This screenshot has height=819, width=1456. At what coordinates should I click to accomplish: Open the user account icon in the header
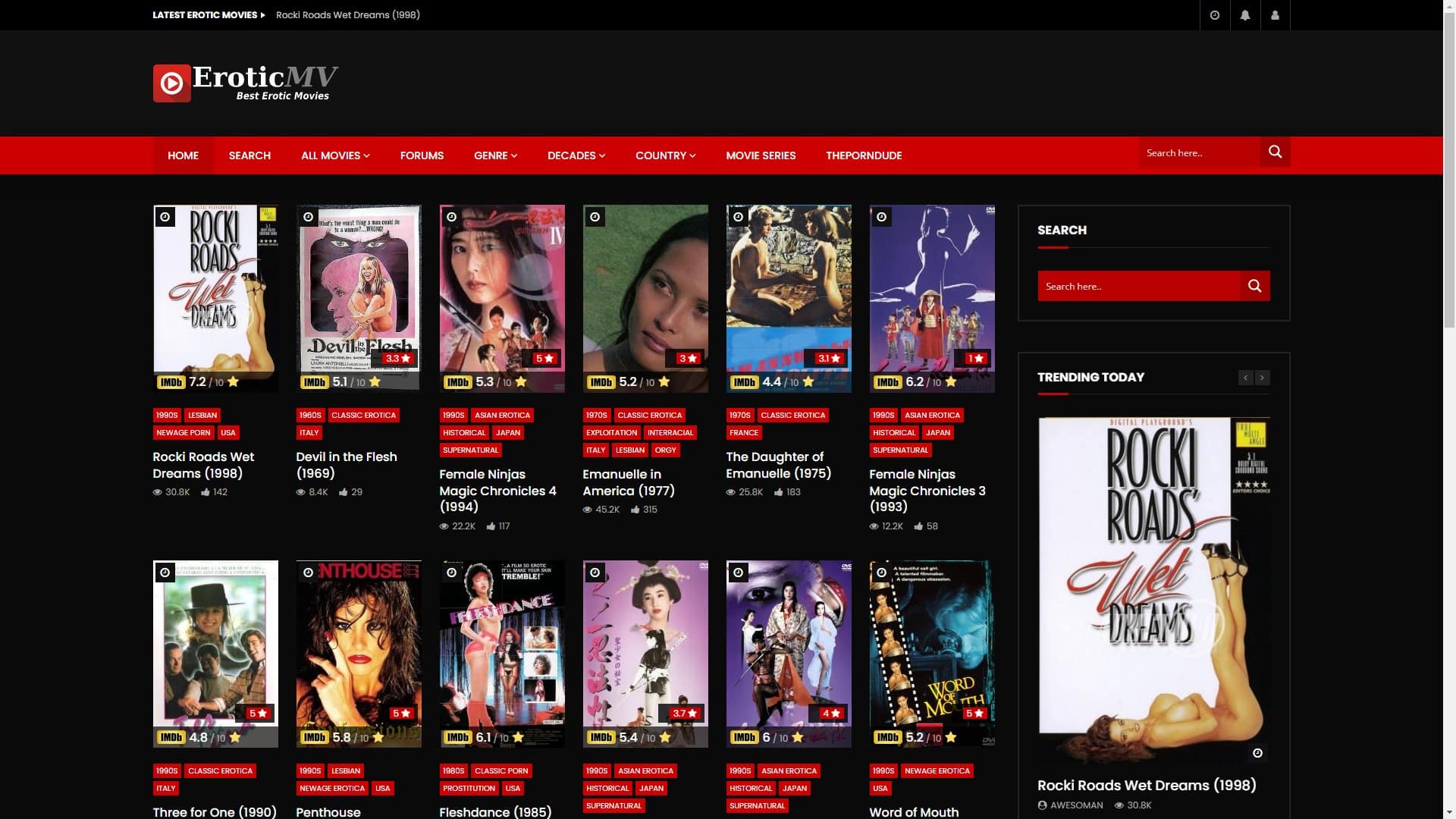pyautogui.click(x=1275, y=15)
